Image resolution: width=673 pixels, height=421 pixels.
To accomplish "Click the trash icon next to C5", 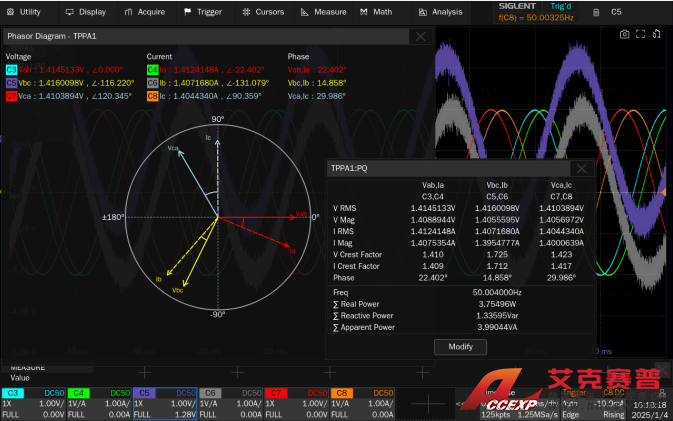I will (597, 12).
